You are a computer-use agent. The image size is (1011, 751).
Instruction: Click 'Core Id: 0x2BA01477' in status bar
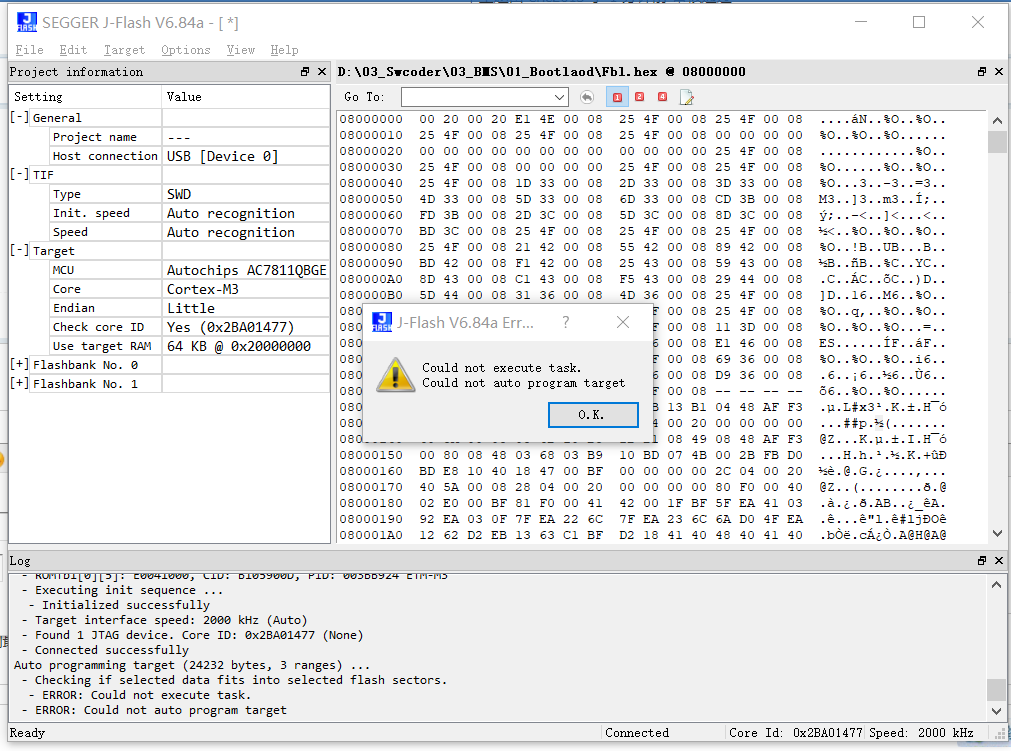pos(796,732)
